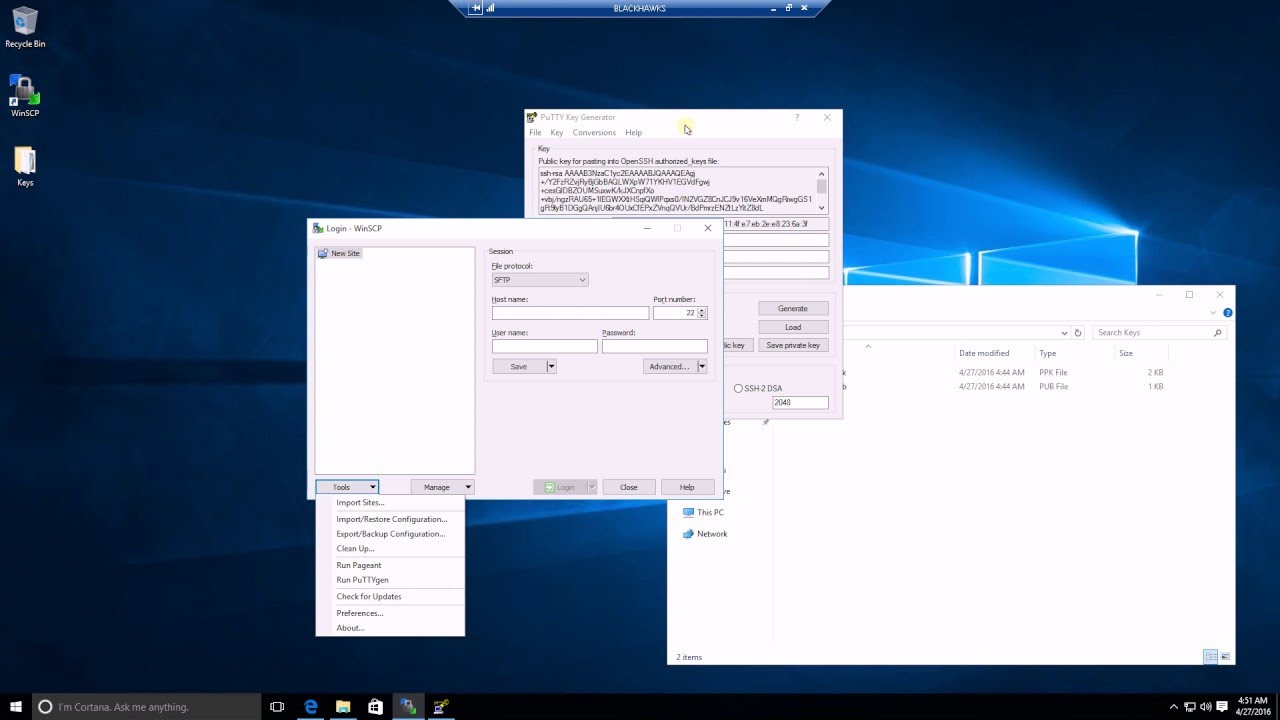Open About... from Tools menu
The height and width of the screenshot is (720, 1280).
click(x=390, y=628)
